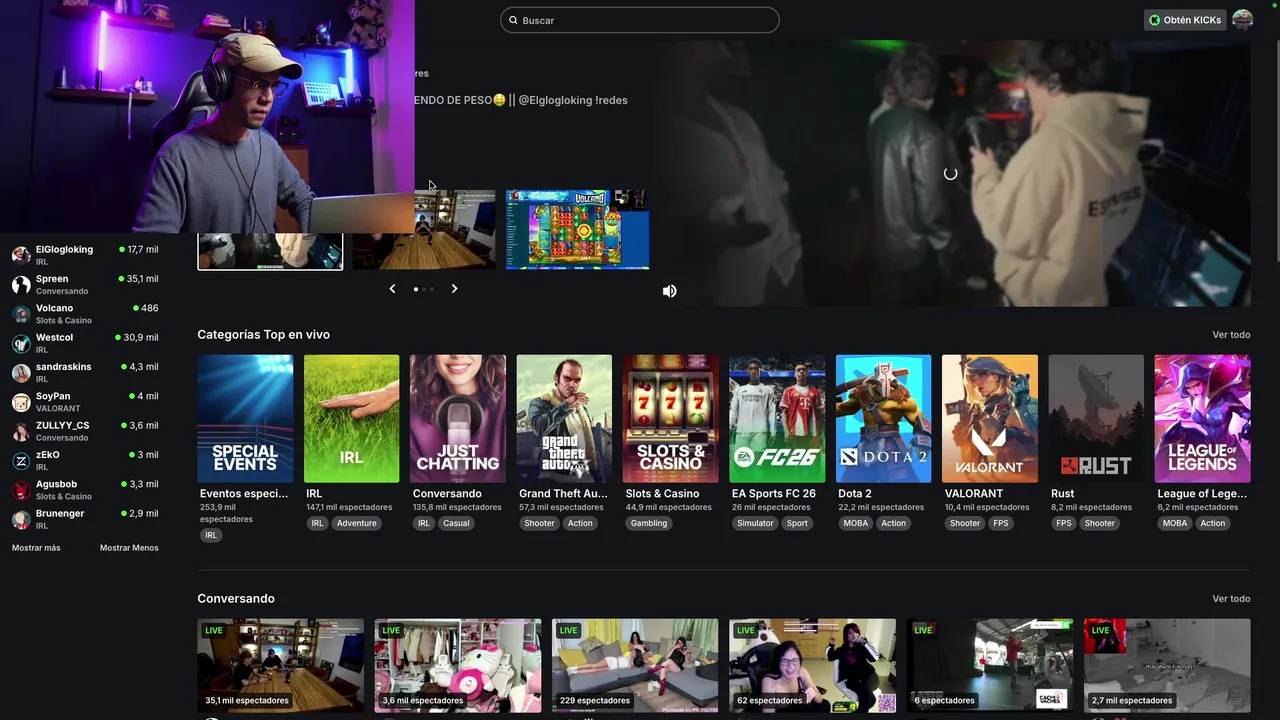
Task: Open Agusbob channel avatar
Action: click(21, 490)
